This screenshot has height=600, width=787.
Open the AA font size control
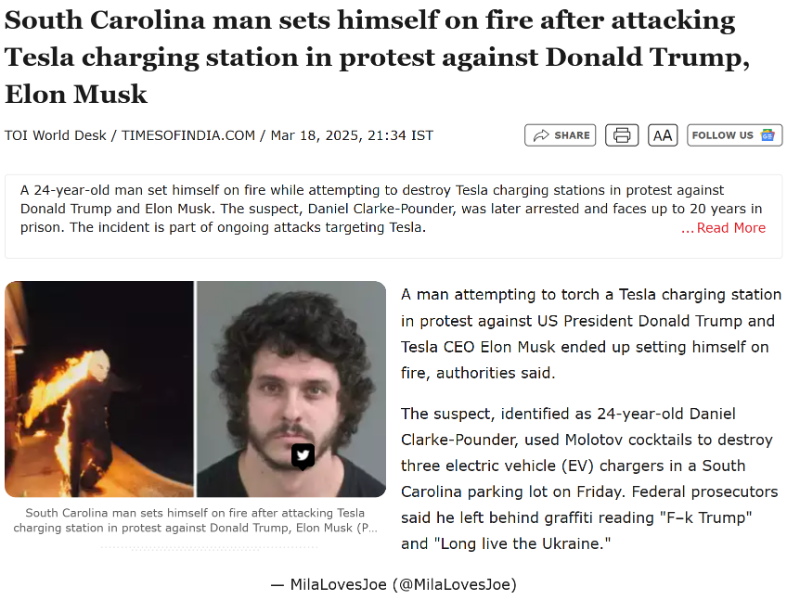pos(663,135)
